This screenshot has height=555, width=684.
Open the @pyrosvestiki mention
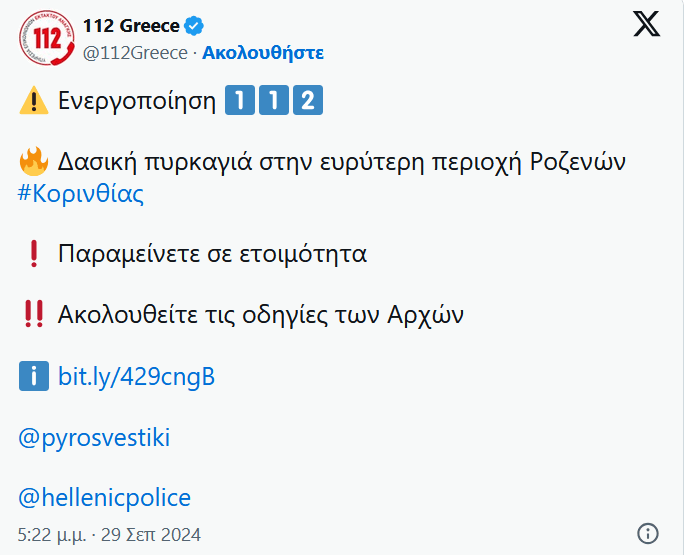94,437
